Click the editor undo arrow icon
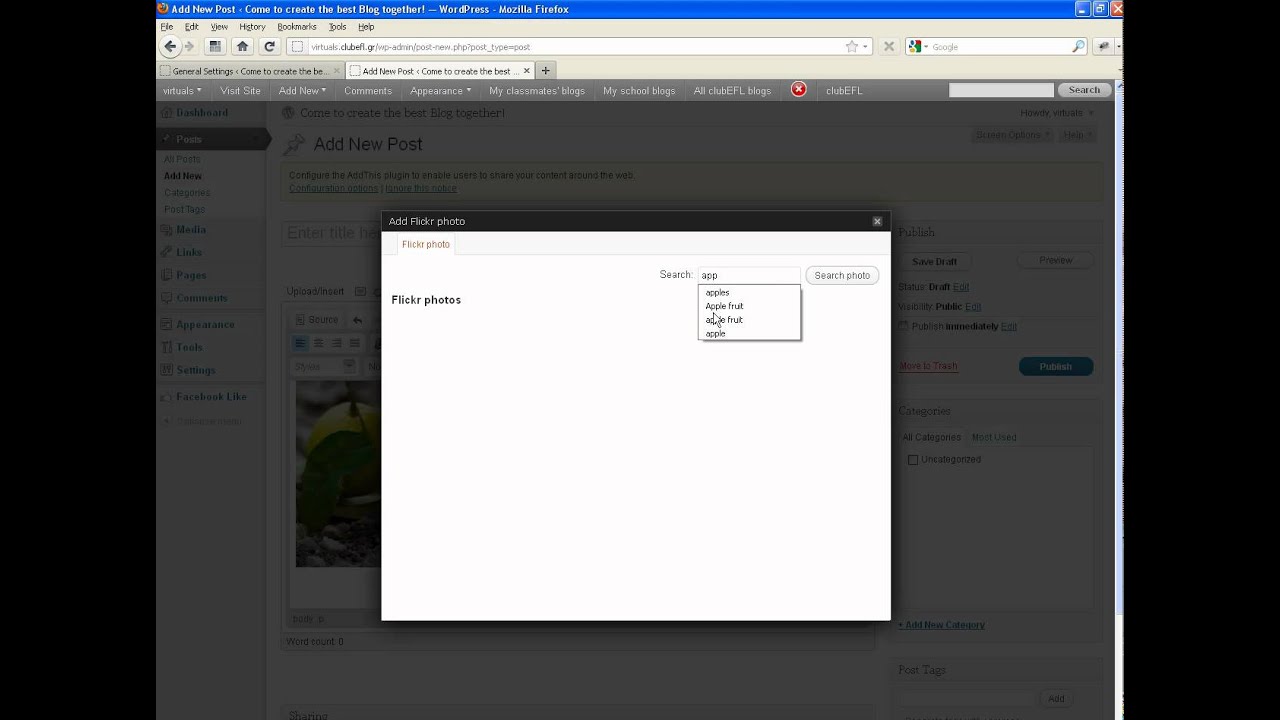1280x720 pixels. (x=357, y=320)
